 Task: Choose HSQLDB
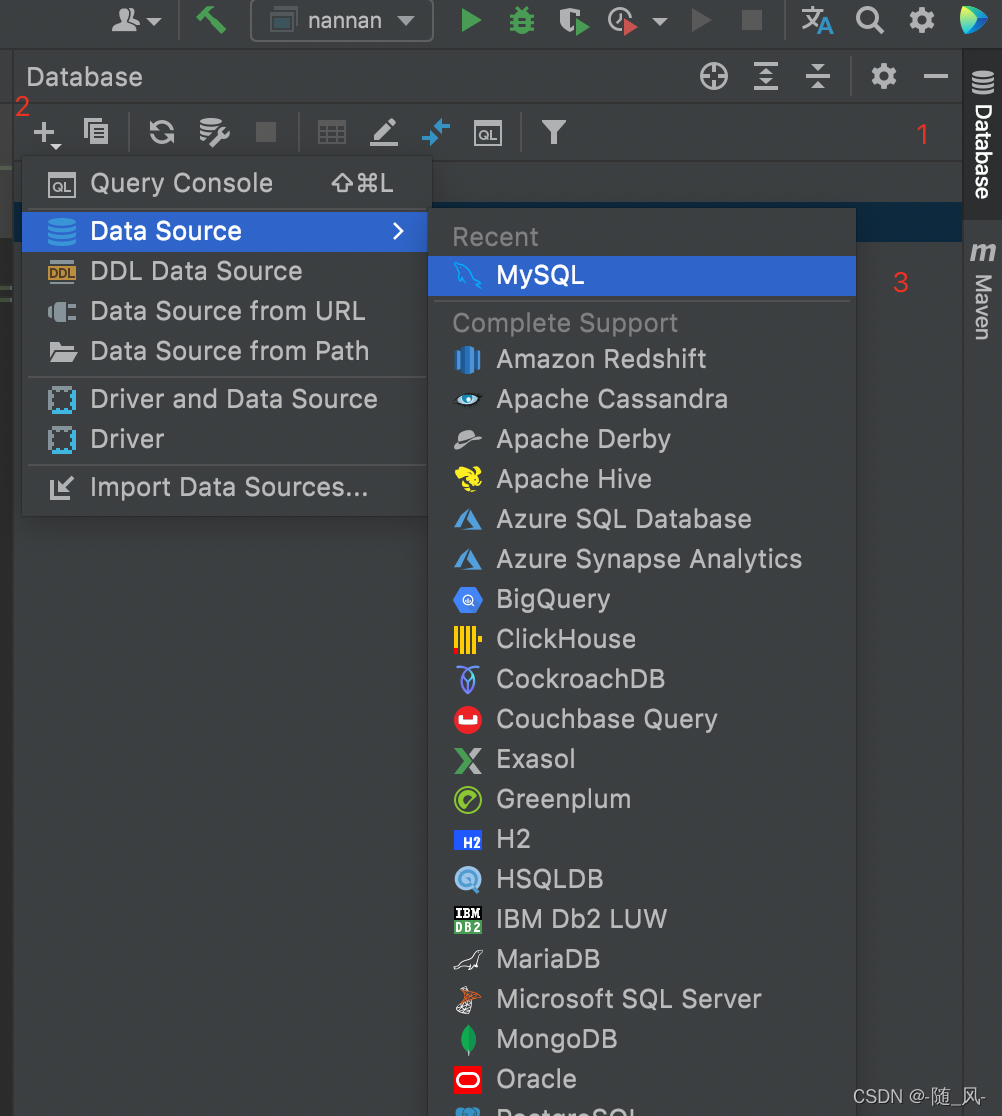641,879
